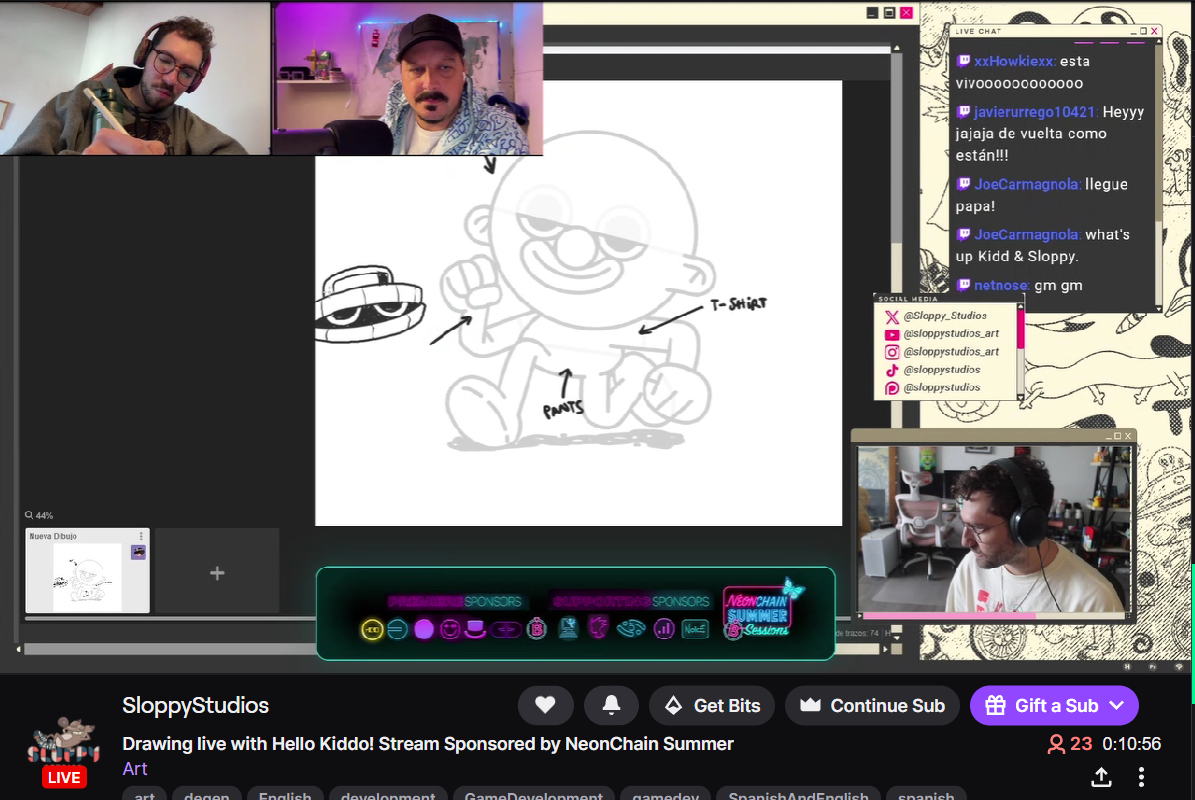Click the plus tile for new drawing
Screen dimensions: 1195x800
click(x=217, y=573)
